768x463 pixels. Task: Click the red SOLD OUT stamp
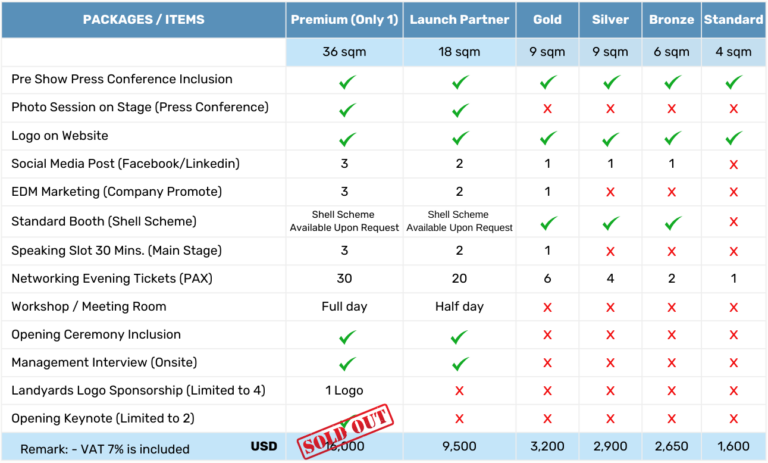343,433
